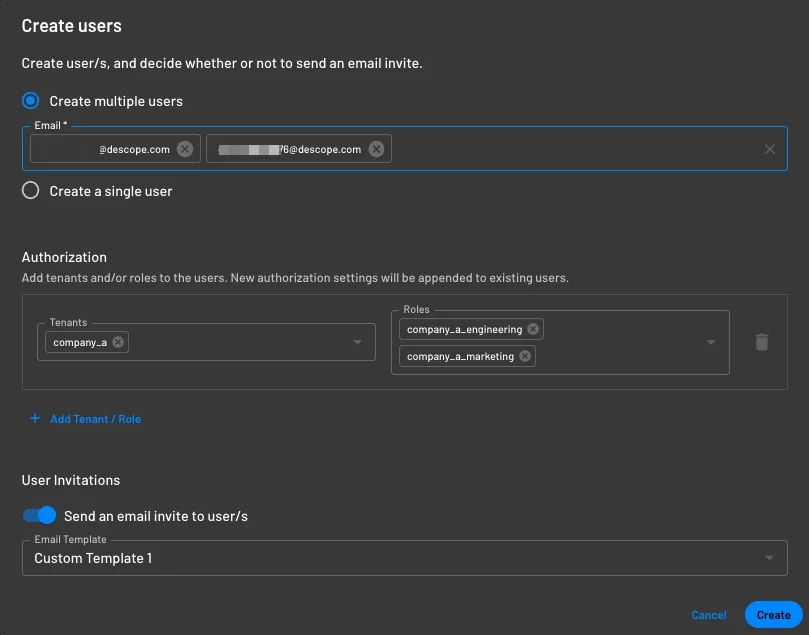The height and width of the screenshot is (635, 809).
Task: Remove the company_a tenant chip
Action: tap(118, 342)
